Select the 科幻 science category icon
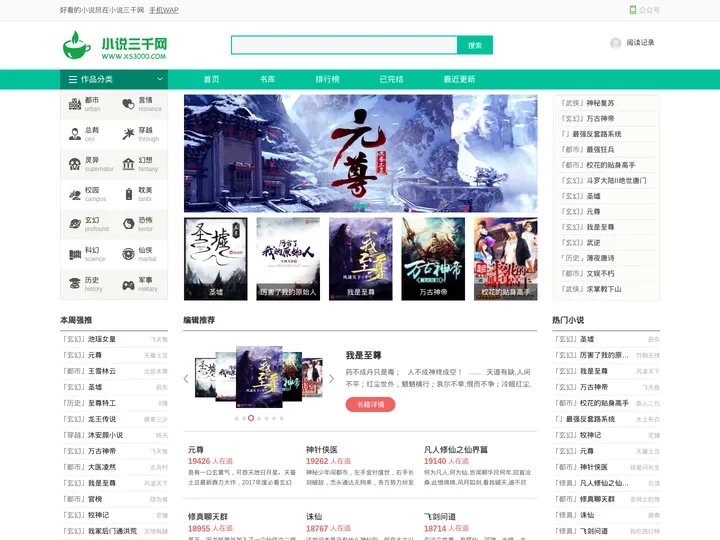The width and height of the screenshot is (720, 540). click(x=75, y=254)
